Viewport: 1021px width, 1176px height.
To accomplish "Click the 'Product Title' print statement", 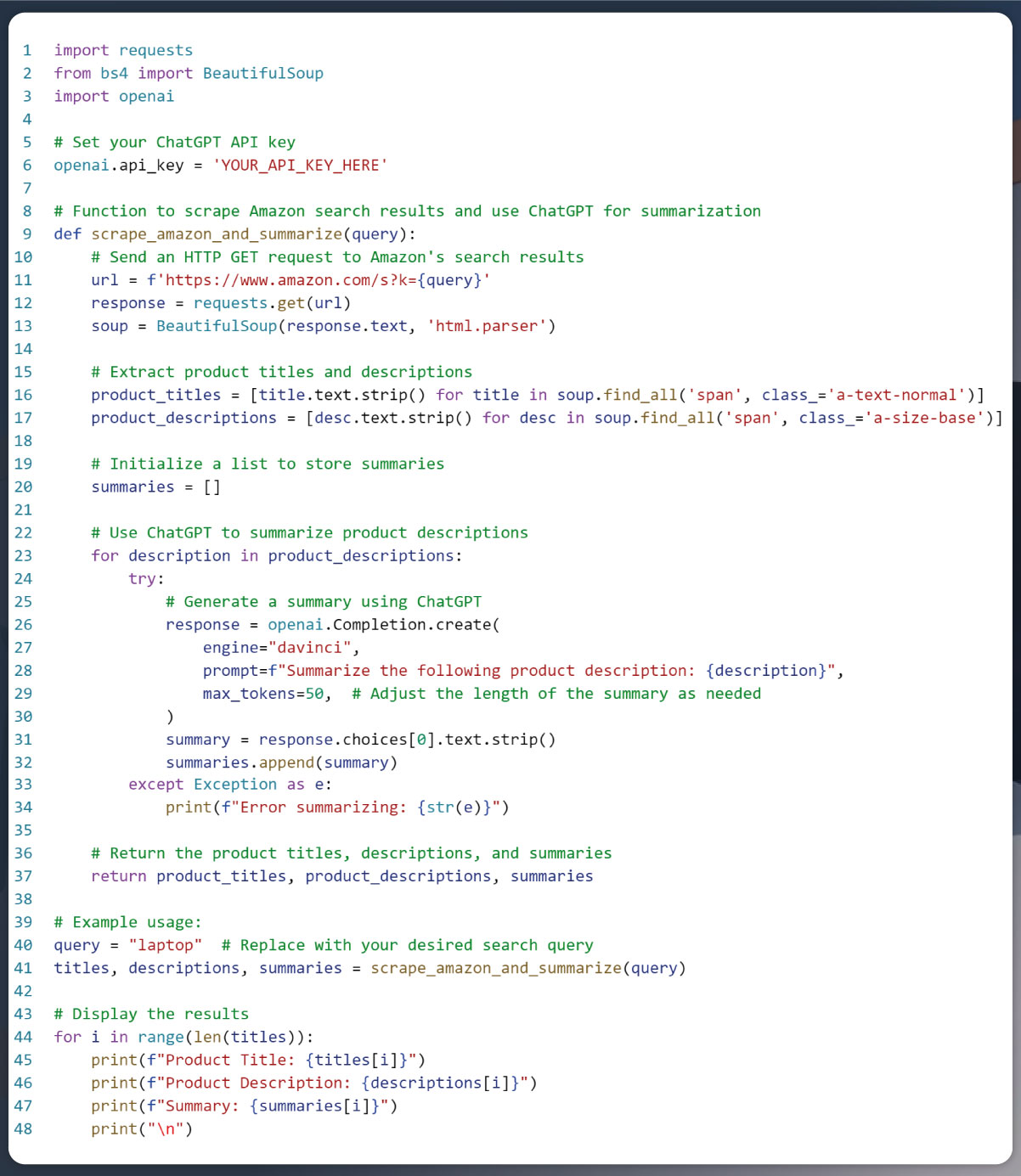I will [258, 1058].
